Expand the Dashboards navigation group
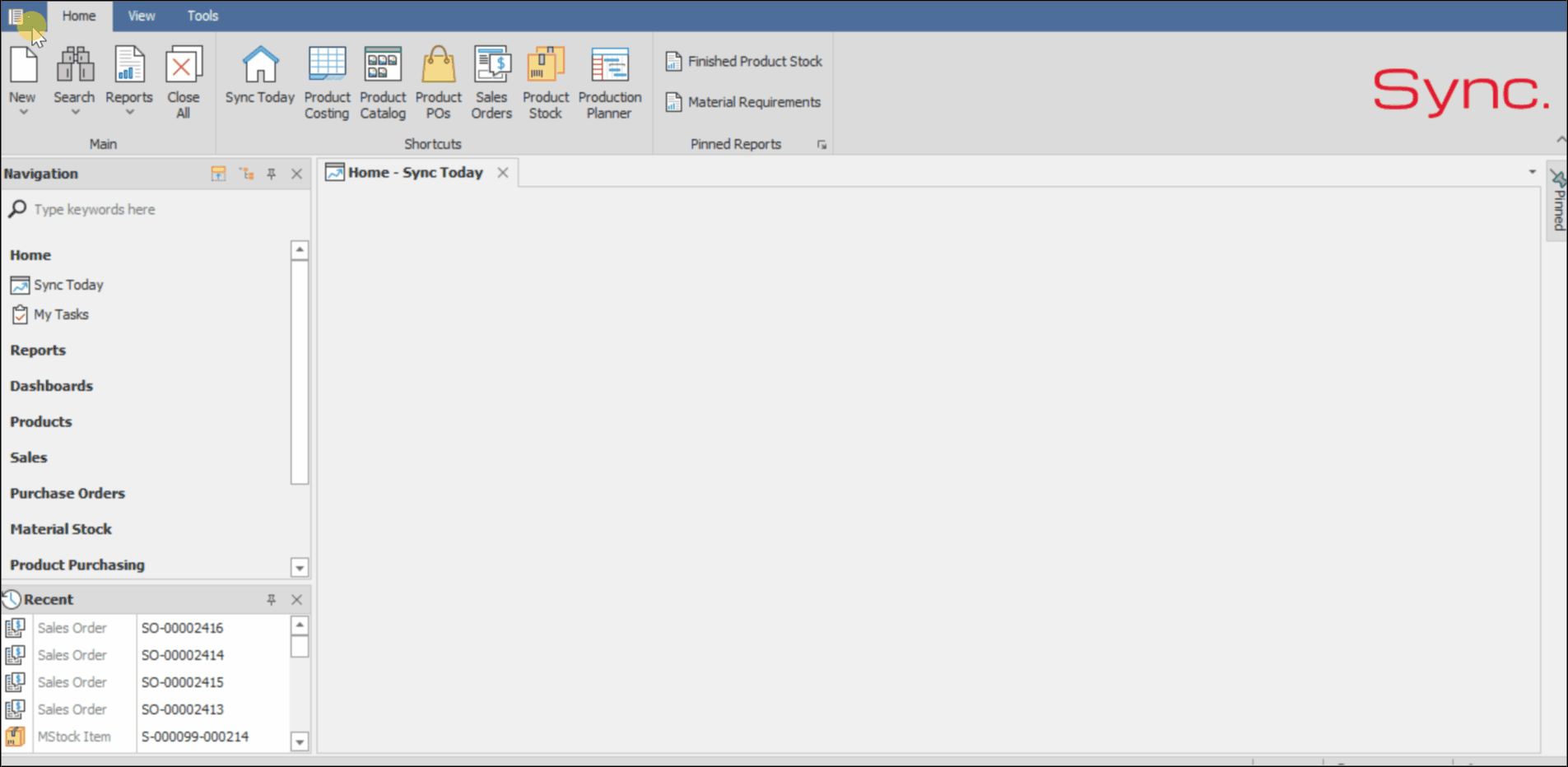The height and width of the screenshot is (767, 1568). click(x=51, y=386)
